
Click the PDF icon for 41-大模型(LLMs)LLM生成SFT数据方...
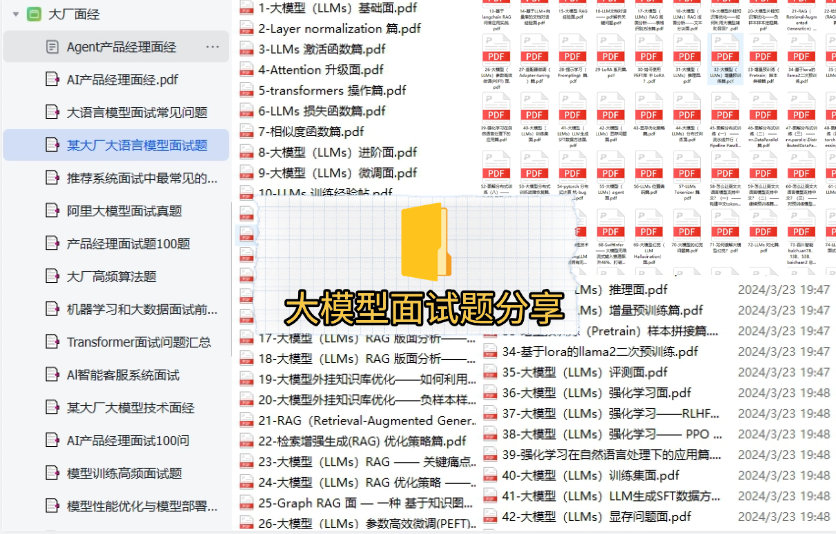(491, 496)
